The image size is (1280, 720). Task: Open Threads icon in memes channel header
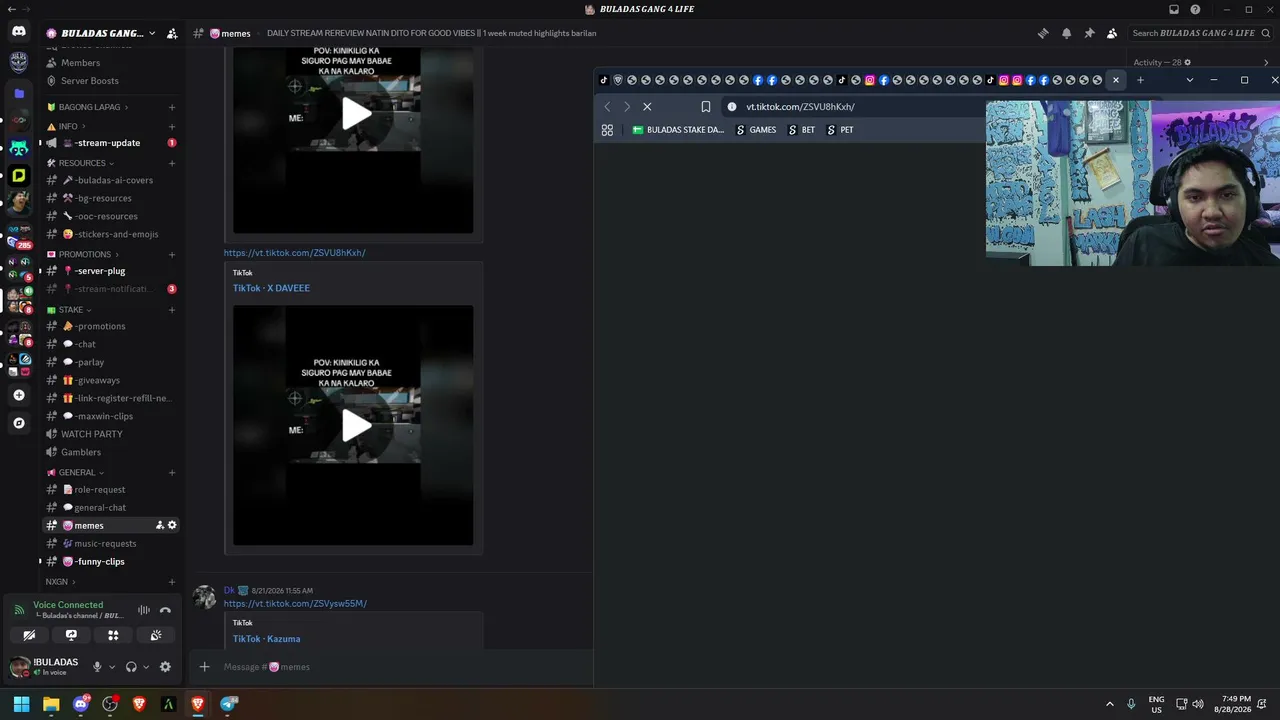[1043, 33]
